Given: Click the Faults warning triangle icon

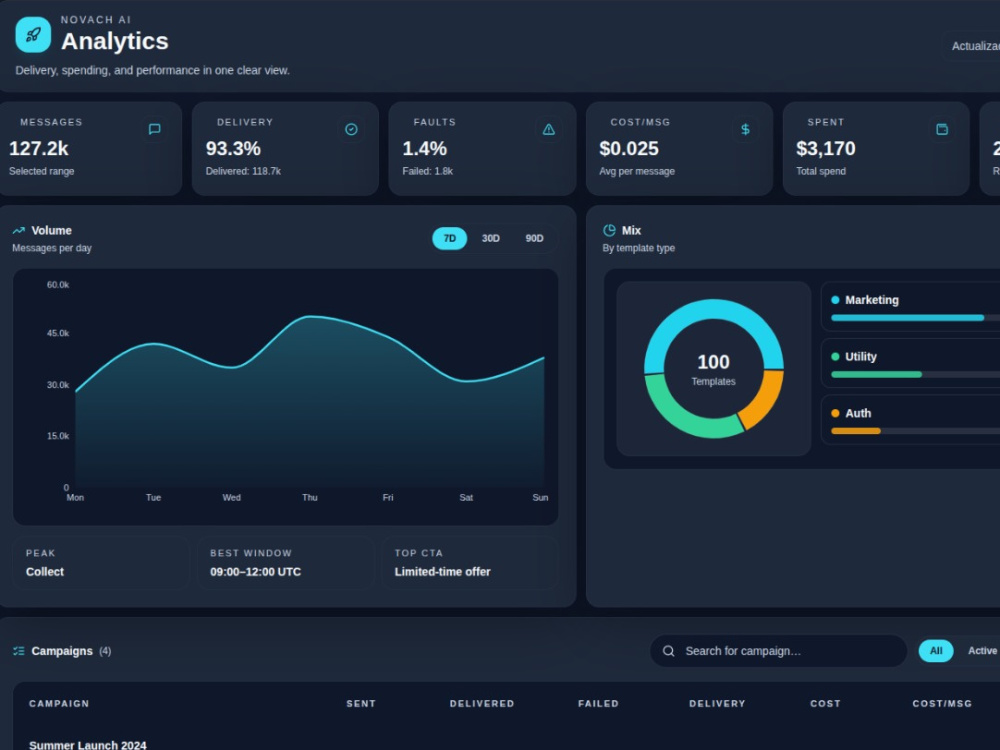Looking at the screenshot, I should (x=548, y=129).
